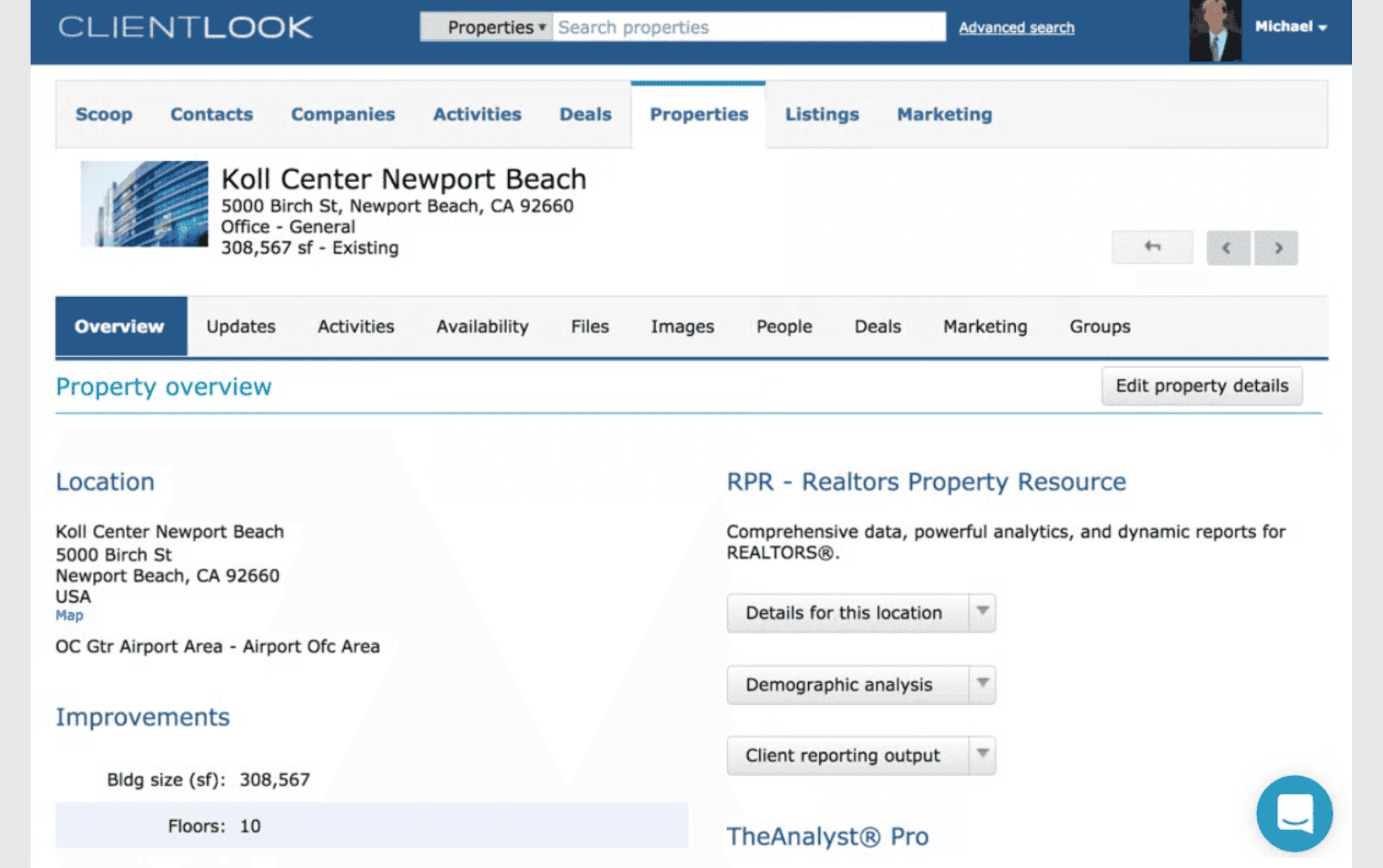Select the Properties main navigation tab
This screenshot has width=1383, height=868.
[x=699, y=114]
